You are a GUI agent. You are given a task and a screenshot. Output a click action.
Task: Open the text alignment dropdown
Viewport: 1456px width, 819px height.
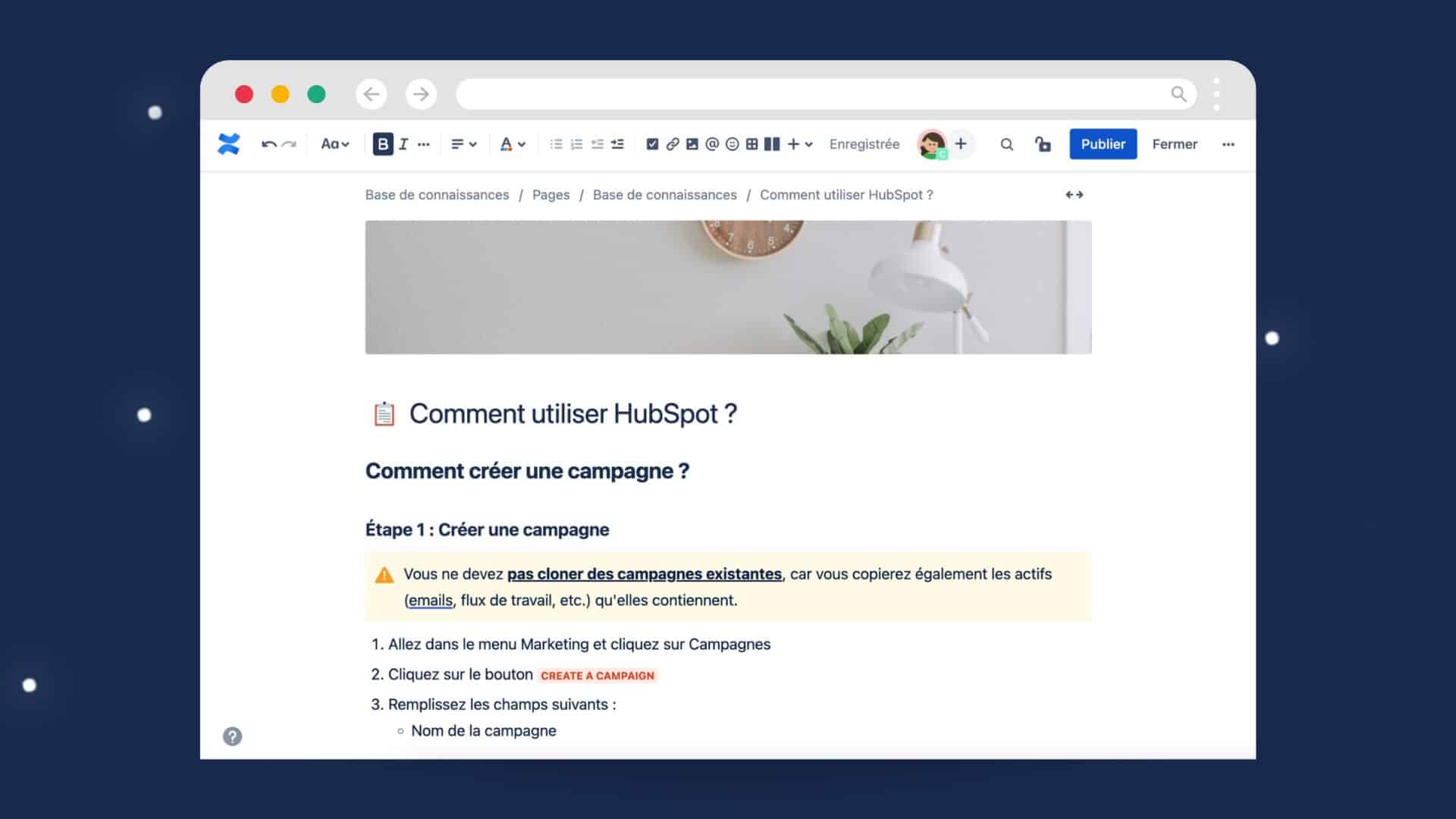(463, 144)
